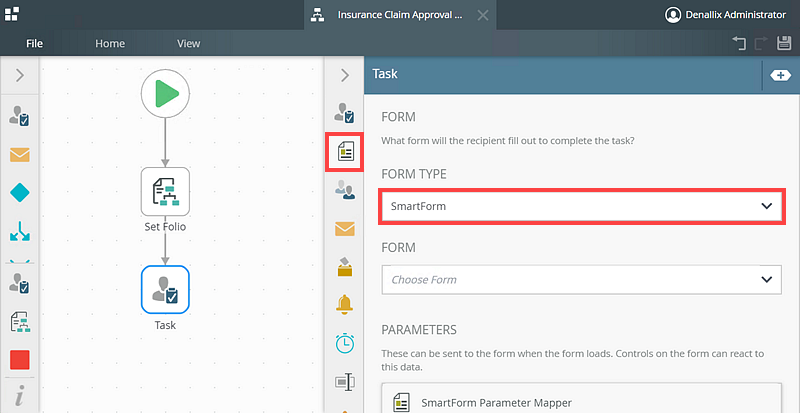Open the File menu
Screen dimensions: 800x413
click(x=34, y=44)
